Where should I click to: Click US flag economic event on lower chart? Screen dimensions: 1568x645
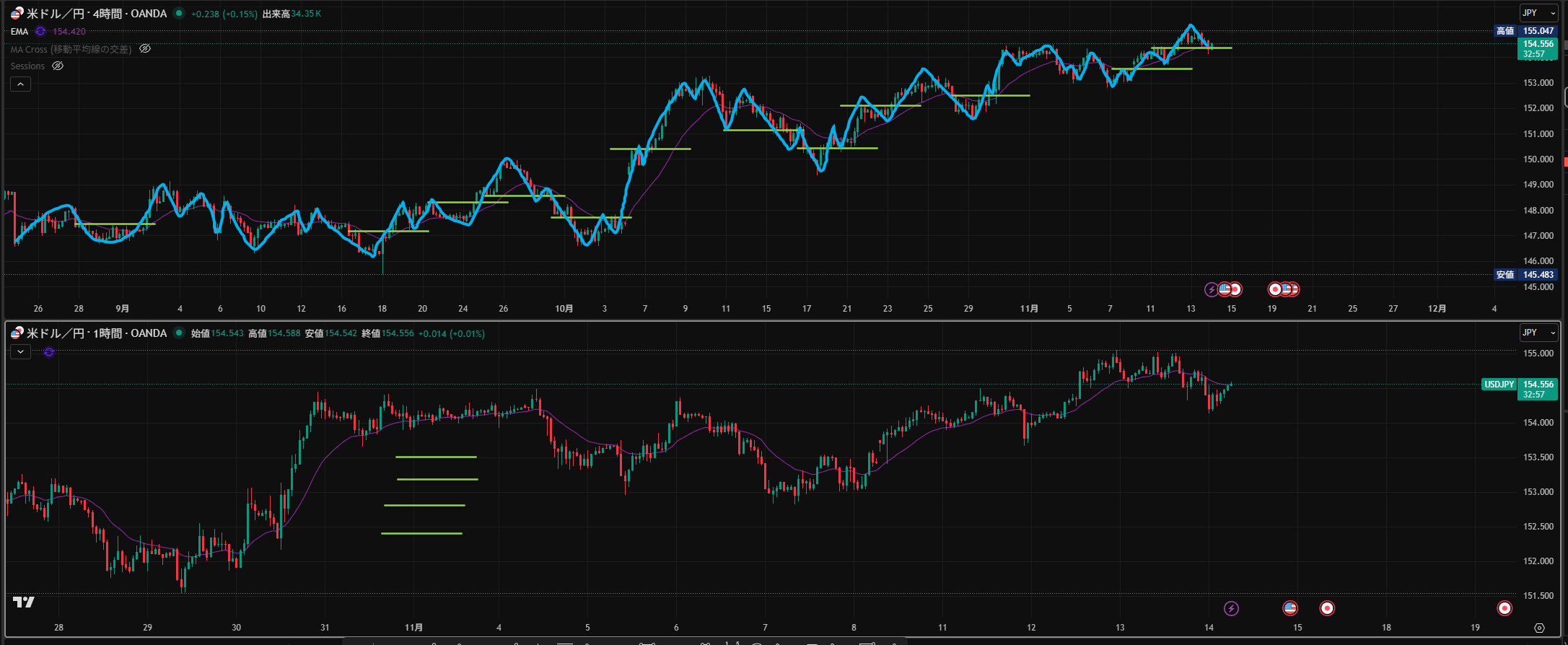click(x=1290, y=608)
